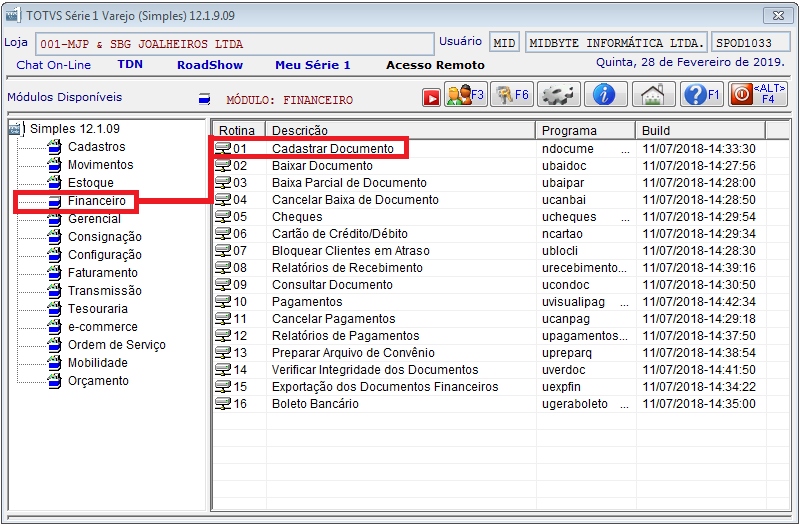Click the module icon beside MÓDULO: FINANCEIRO

click(205, 98)
